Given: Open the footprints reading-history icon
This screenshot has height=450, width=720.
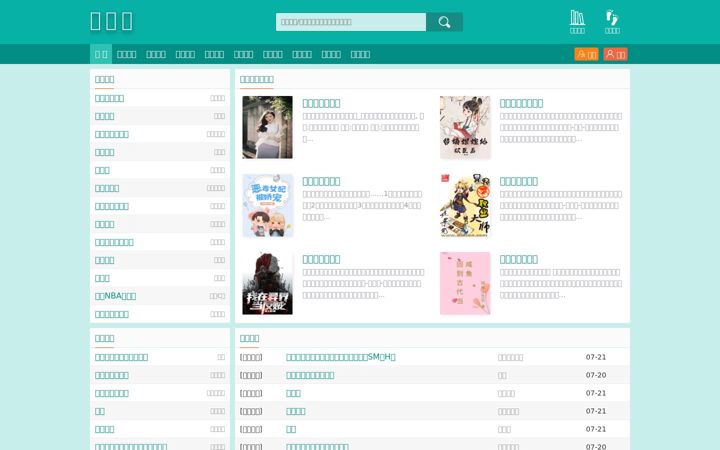Looking at the screenshot, I should coord(612,22).
